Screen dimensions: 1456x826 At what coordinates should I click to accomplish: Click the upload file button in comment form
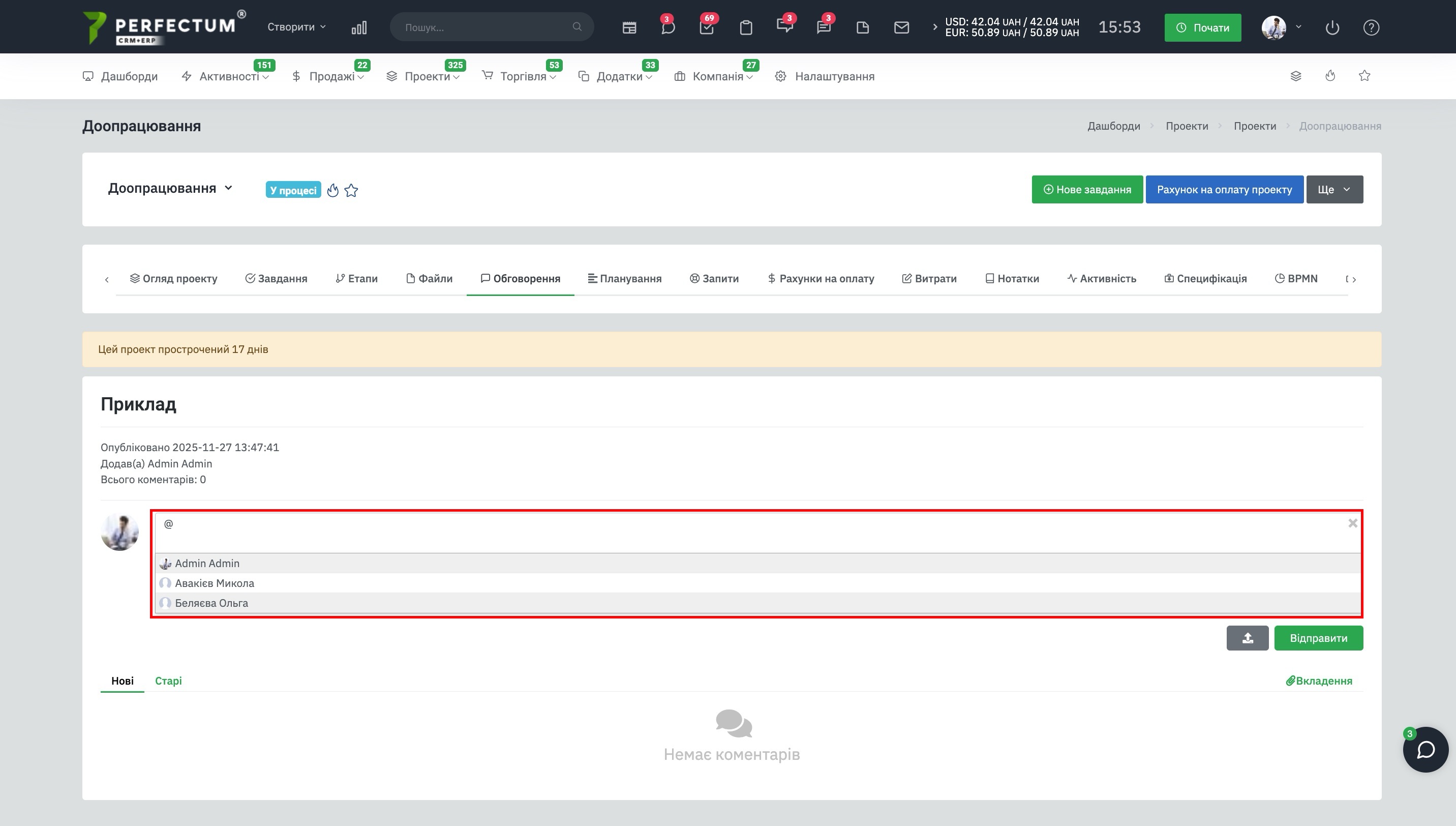coord(1248,638)
